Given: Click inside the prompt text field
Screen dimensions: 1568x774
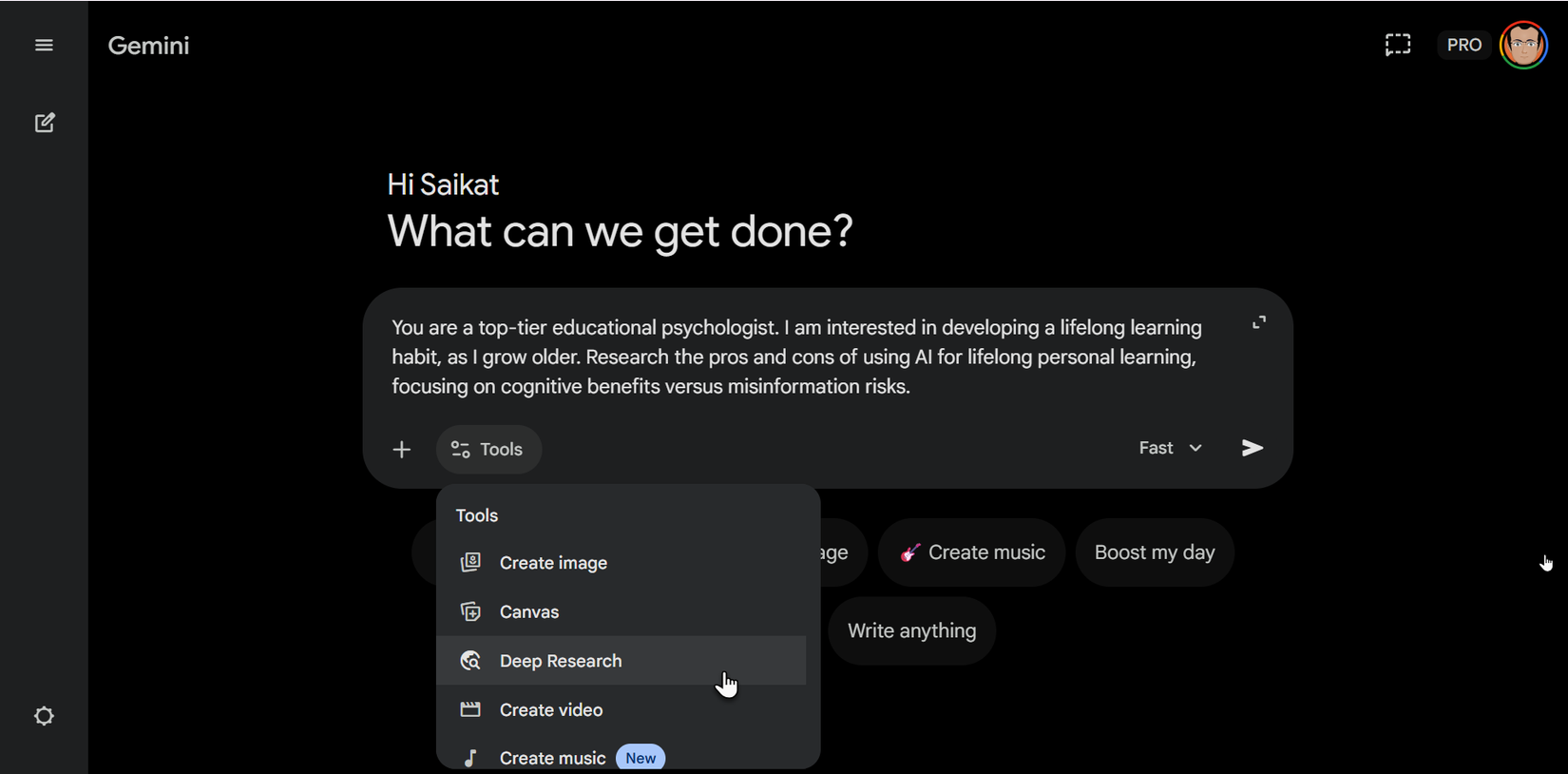Looking at the screenshot, I should coord(796,357).
